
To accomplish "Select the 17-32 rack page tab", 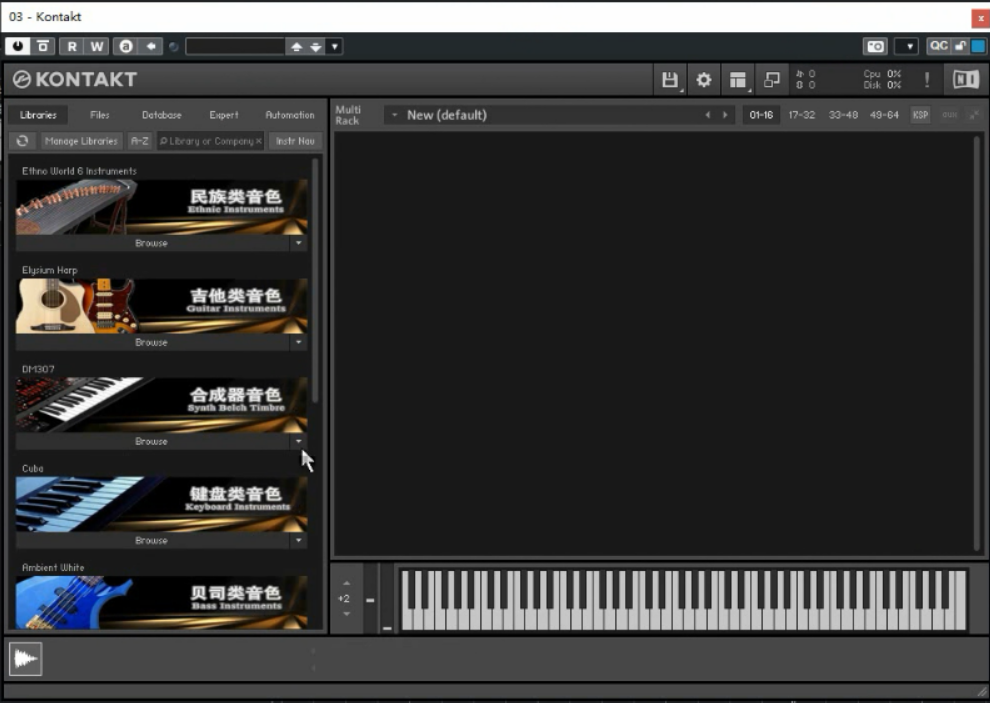I will 801,115.
